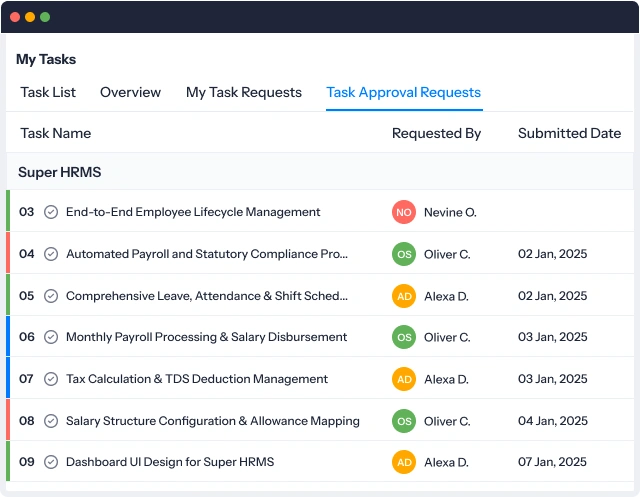Screen dimensions: 640x497
Task: Click name Oliver C. in task 06 row
Action: [447, 338]
